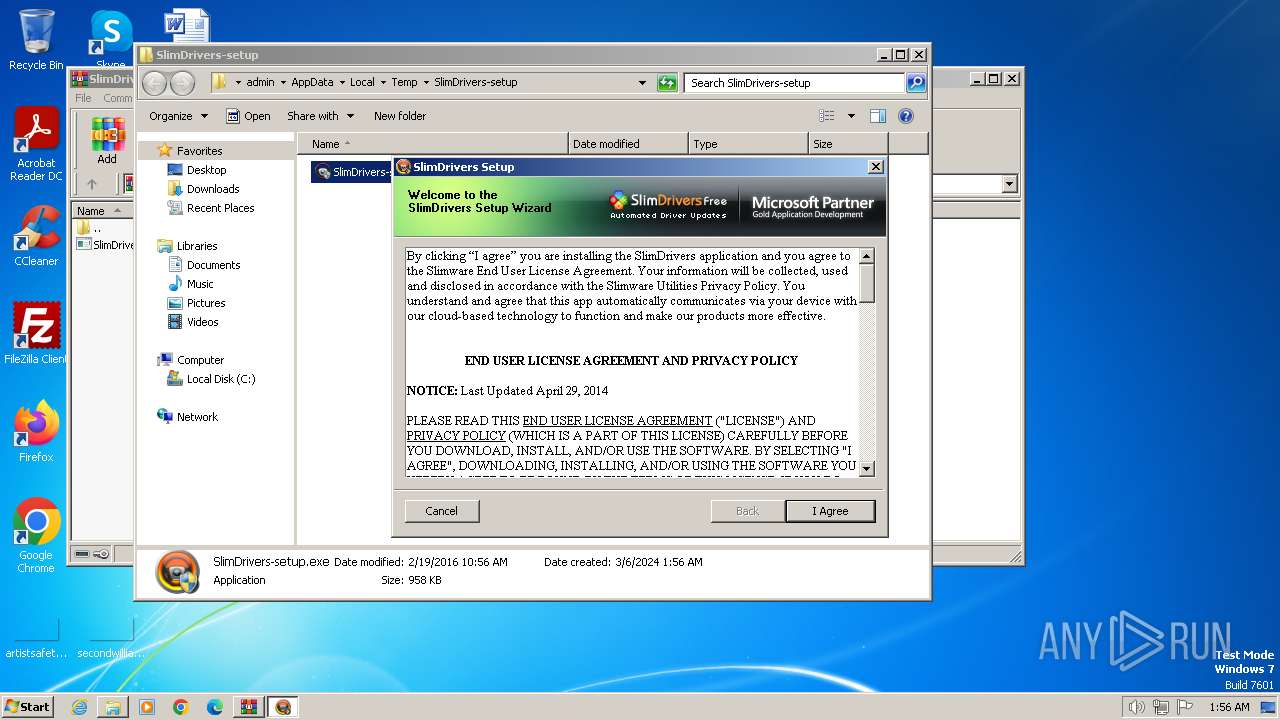Image resolution: width=1280 pixels, height=720 pixels.
Task: Sort files by Size column
Action: [848, 144]
